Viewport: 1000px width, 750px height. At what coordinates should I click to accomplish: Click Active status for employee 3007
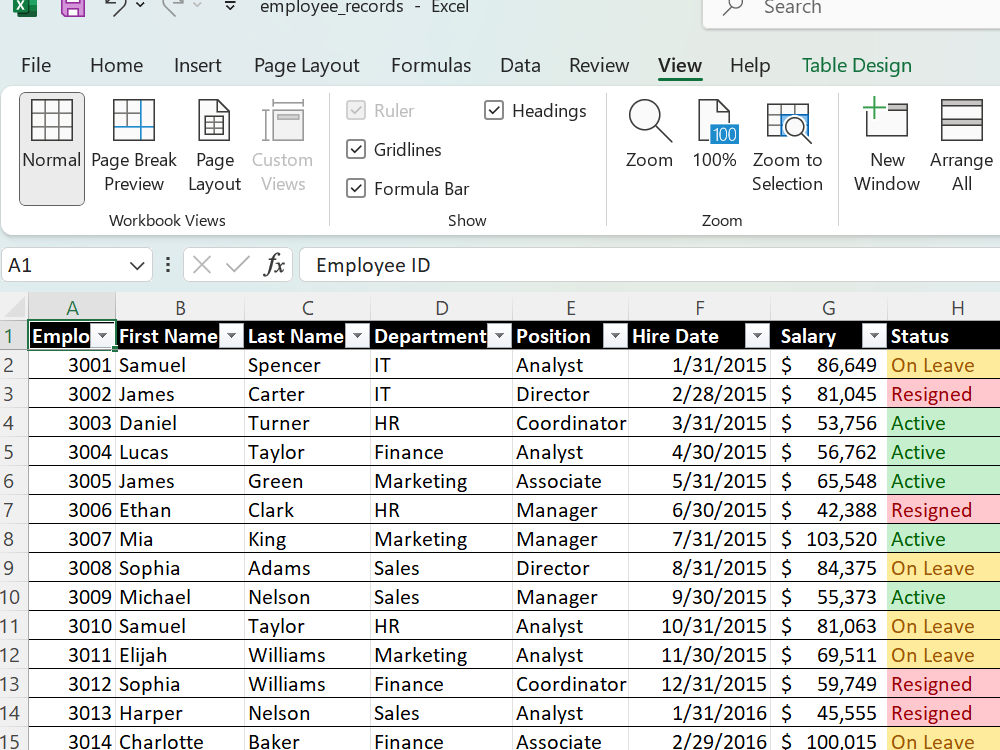(943, 539)
